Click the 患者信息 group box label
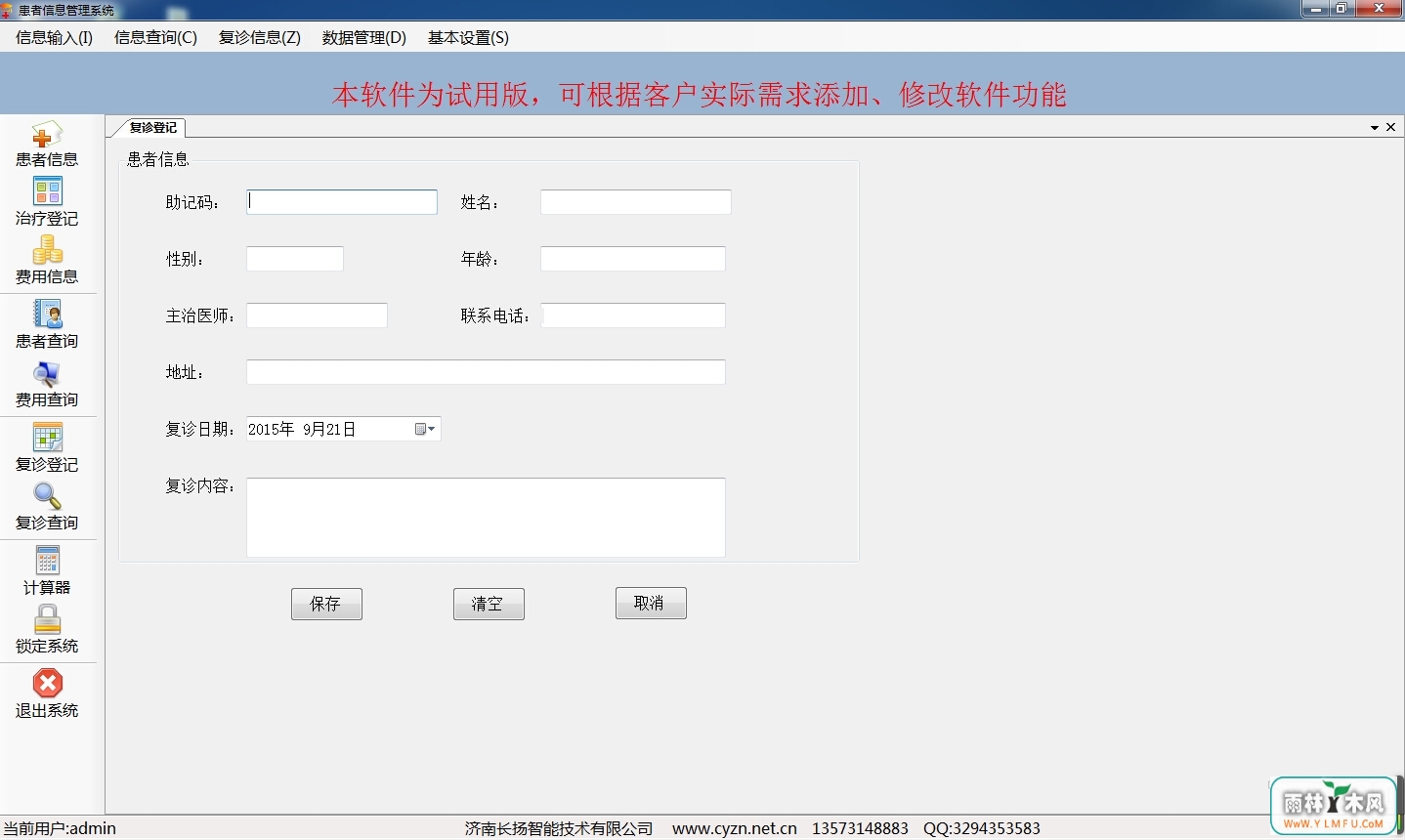 click(x=158, y=159)
